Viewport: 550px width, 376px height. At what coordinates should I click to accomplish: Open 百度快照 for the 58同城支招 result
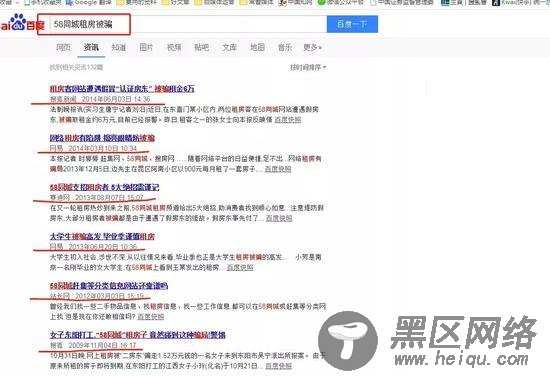(x=279, y=218)
